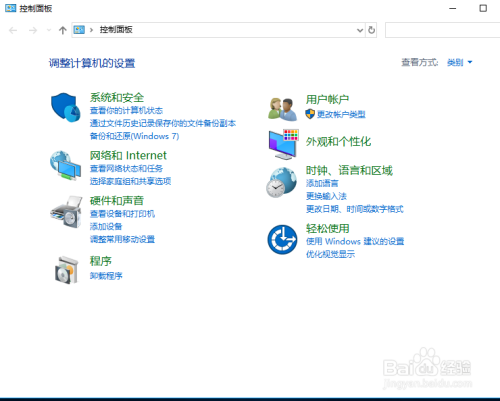Click 添加语言 link

click(x=322, y=183)
